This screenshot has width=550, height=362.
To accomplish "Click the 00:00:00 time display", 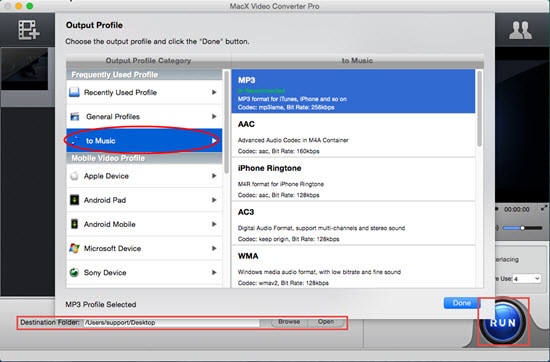I will point(516,209).
